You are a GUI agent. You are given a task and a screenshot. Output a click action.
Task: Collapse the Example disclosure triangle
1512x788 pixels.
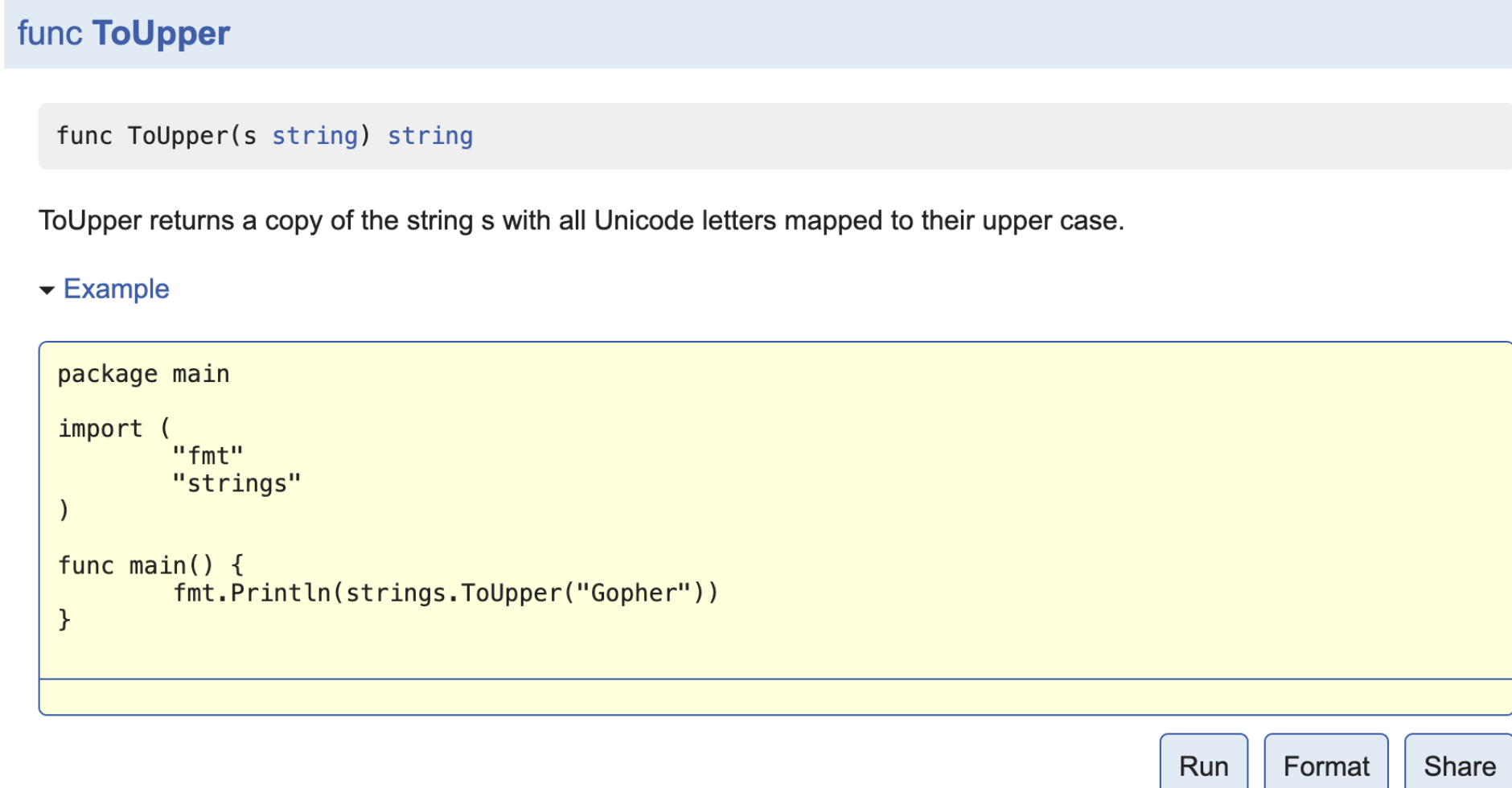[x=47, y=290]
